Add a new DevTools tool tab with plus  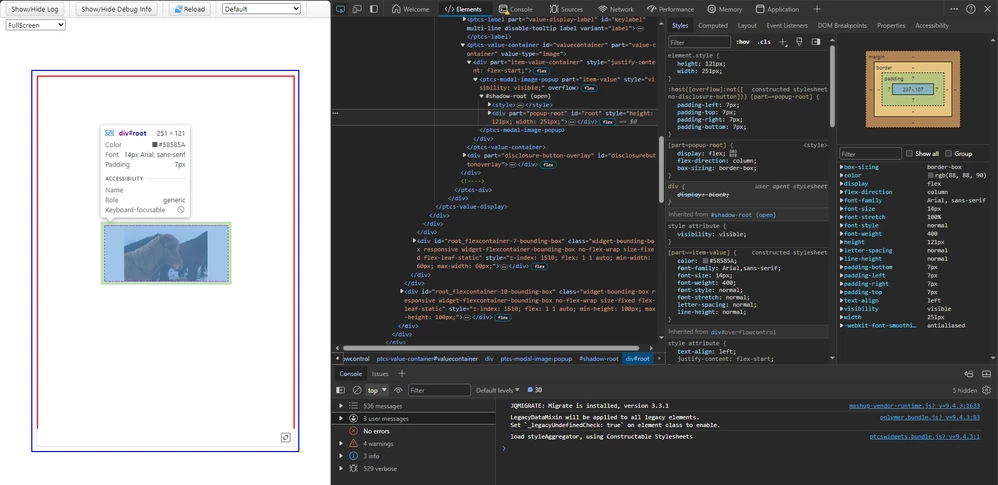tap(817, 9)
